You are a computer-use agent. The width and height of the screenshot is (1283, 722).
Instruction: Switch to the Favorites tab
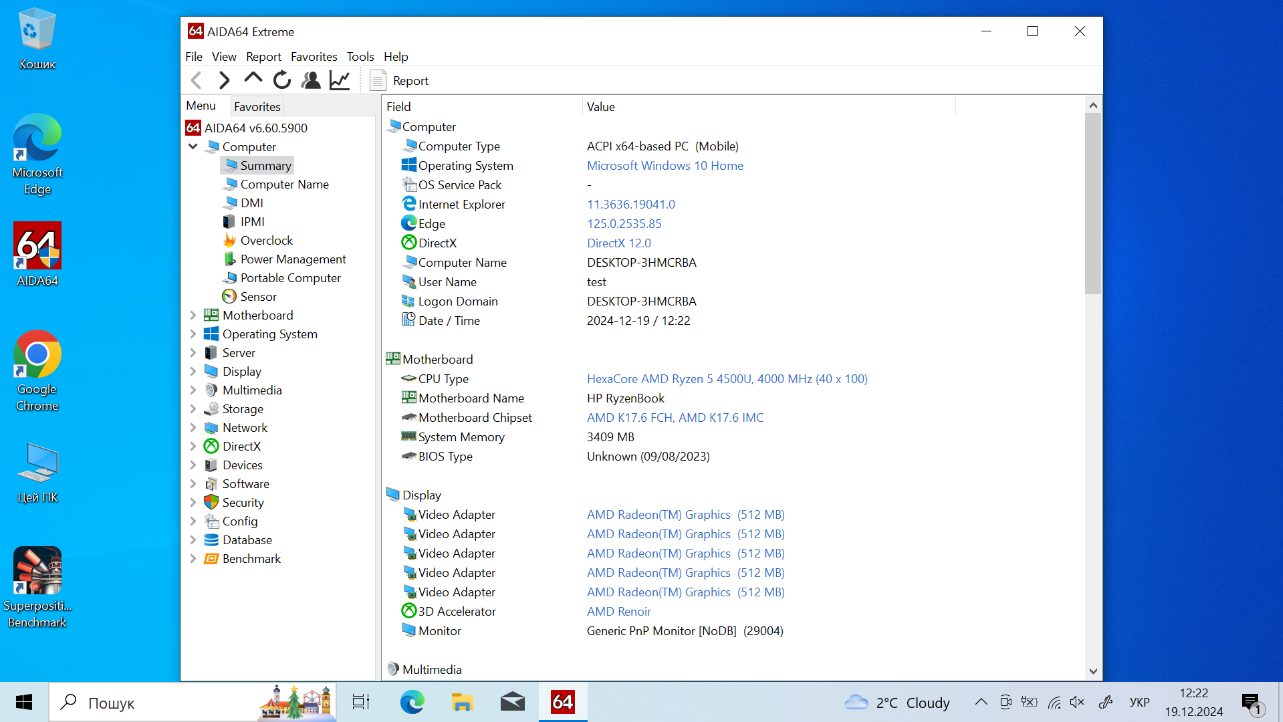[x=257, y=106]
